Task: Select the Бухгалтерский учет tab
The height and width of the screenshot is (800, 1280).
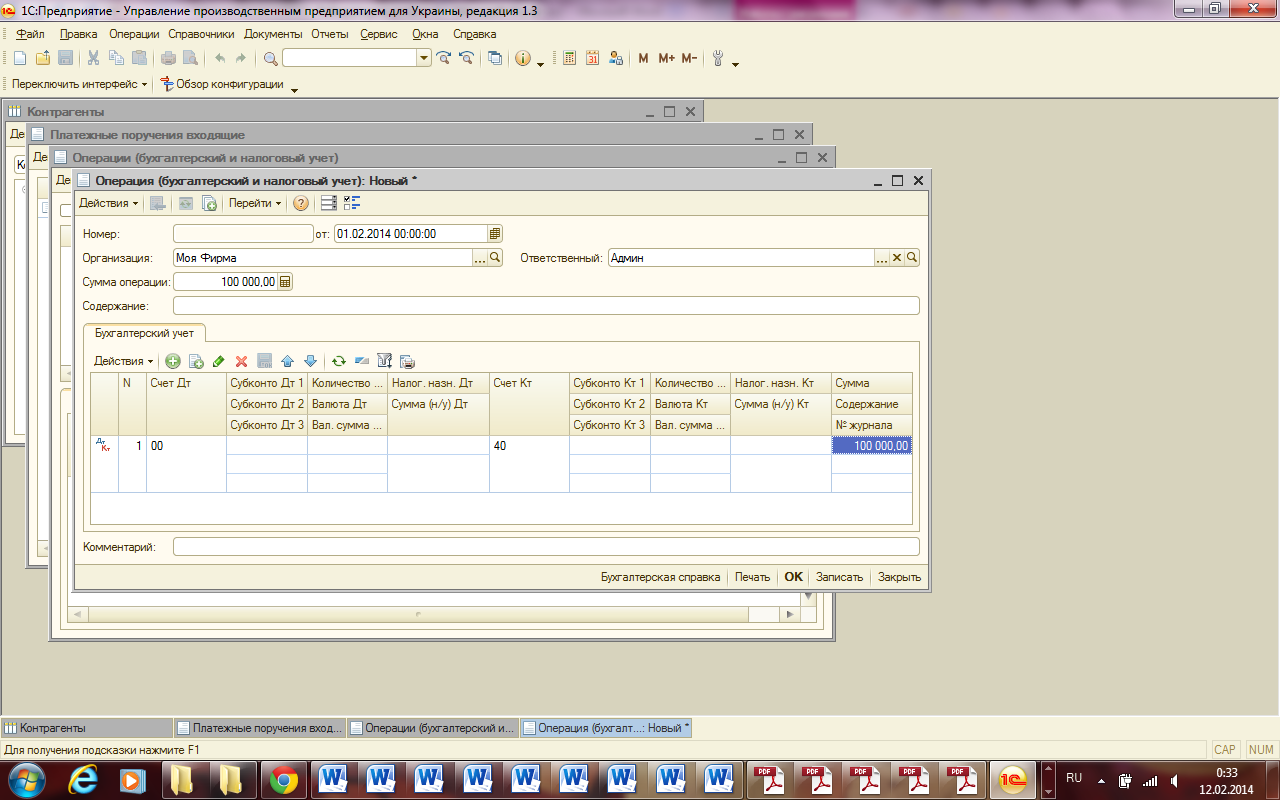Action: point(144,332)
